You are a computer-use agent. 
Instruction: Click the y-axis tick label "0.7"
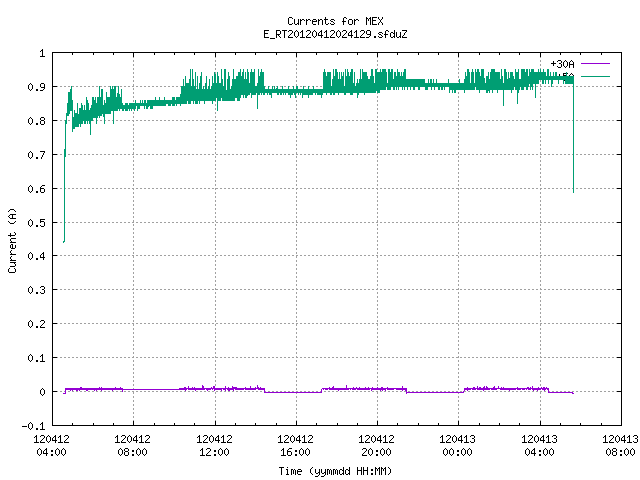point(36,155)
